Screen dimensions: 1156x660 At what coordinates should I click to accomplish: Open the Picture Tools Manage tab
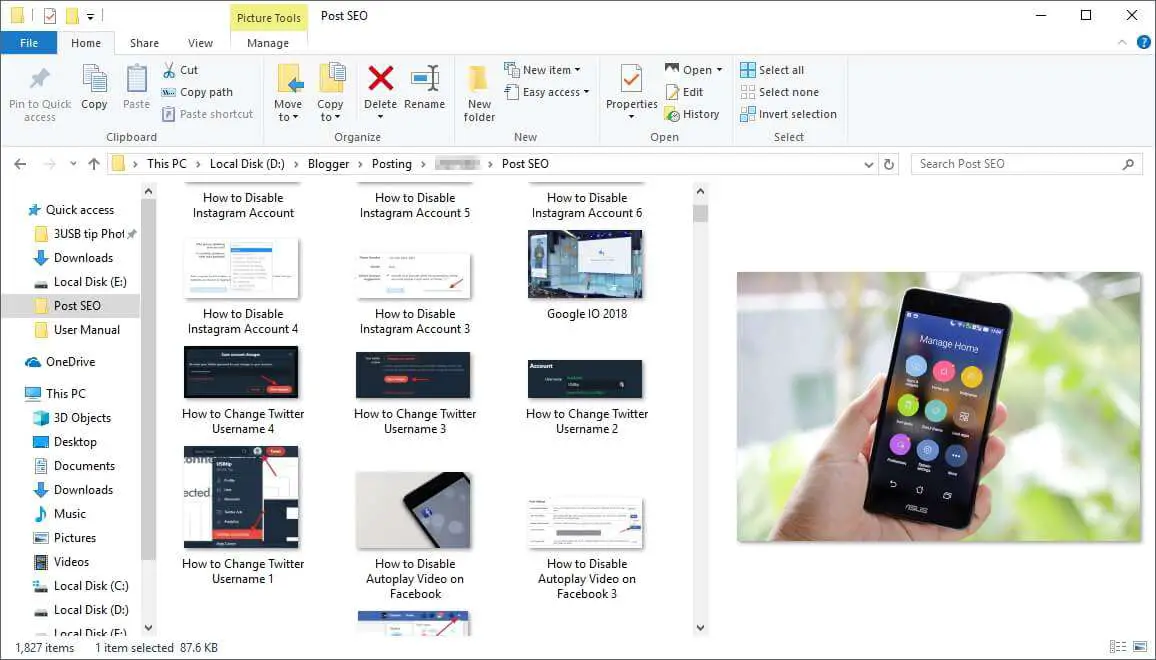pyautogui.click(x=268, y=43)
